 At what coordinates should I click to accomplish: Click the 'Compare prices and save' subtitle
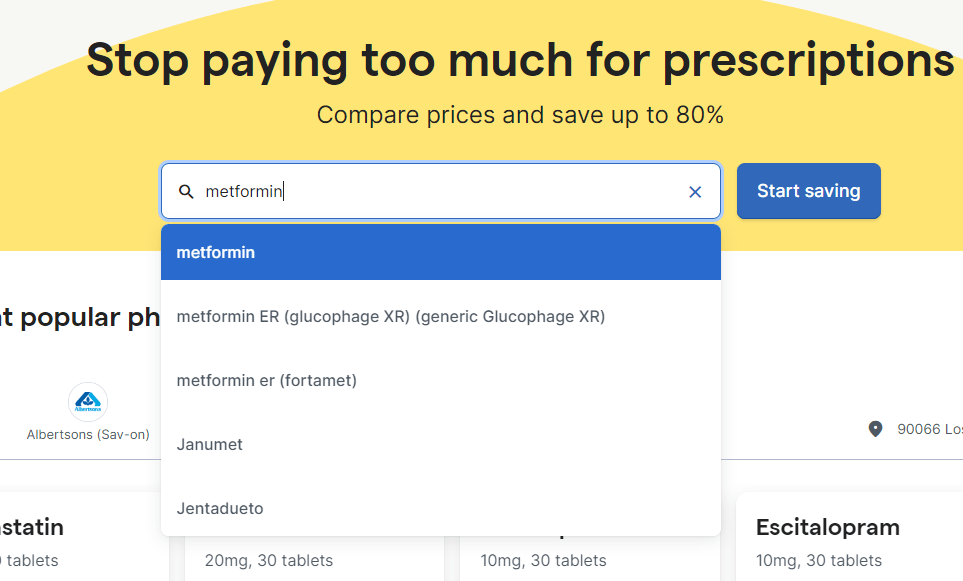pos(520,115)
